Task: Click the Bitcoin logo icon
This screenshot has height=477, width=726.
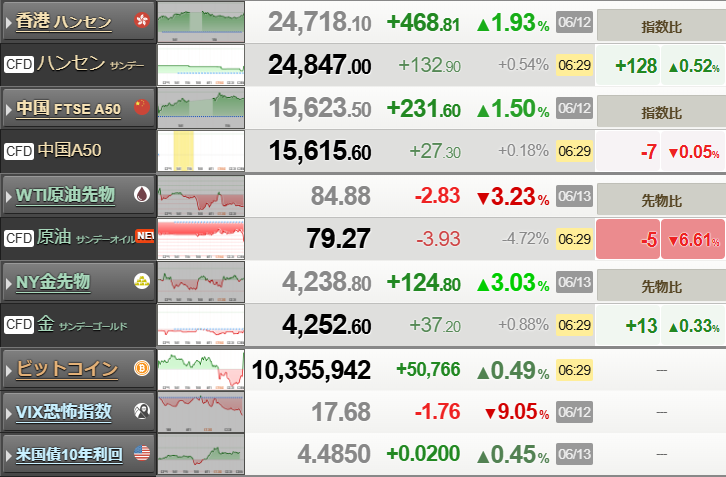Action: coord(142,368)
